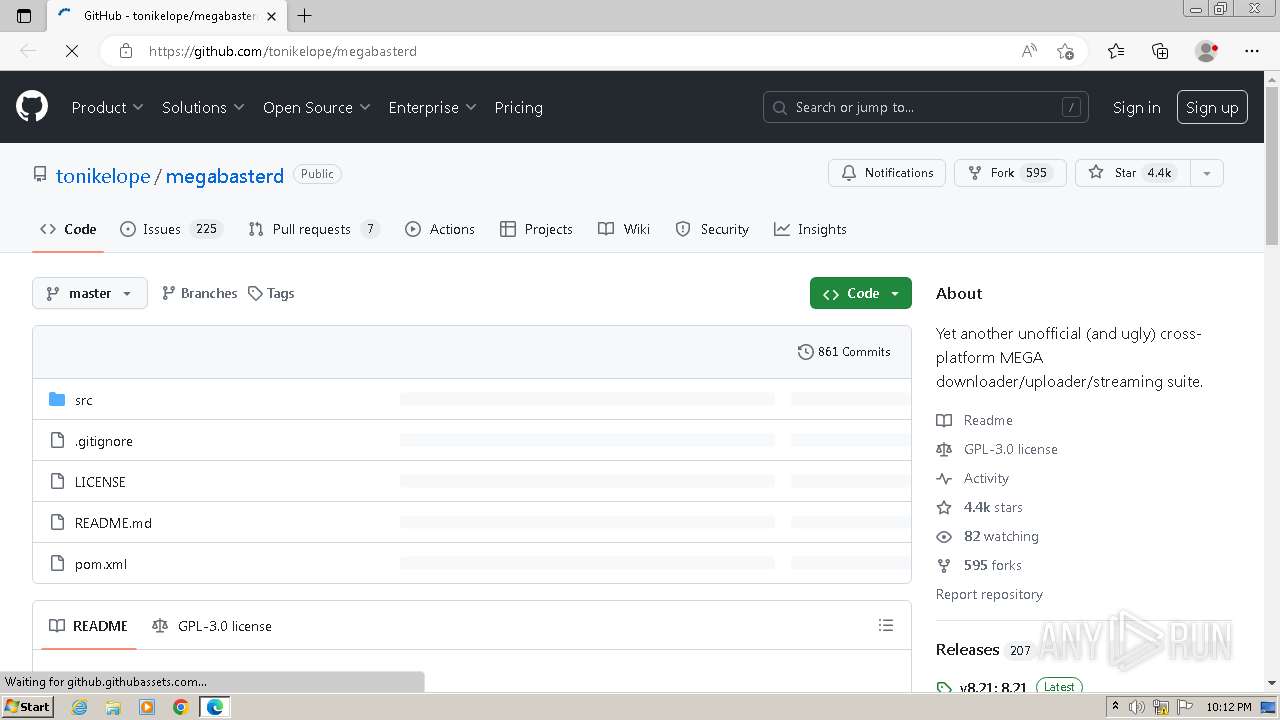This screenshot has height=720, width=1280.
Task: Show hidden system tray icons
Action: pyautogui.click(x=1116, y=707)
